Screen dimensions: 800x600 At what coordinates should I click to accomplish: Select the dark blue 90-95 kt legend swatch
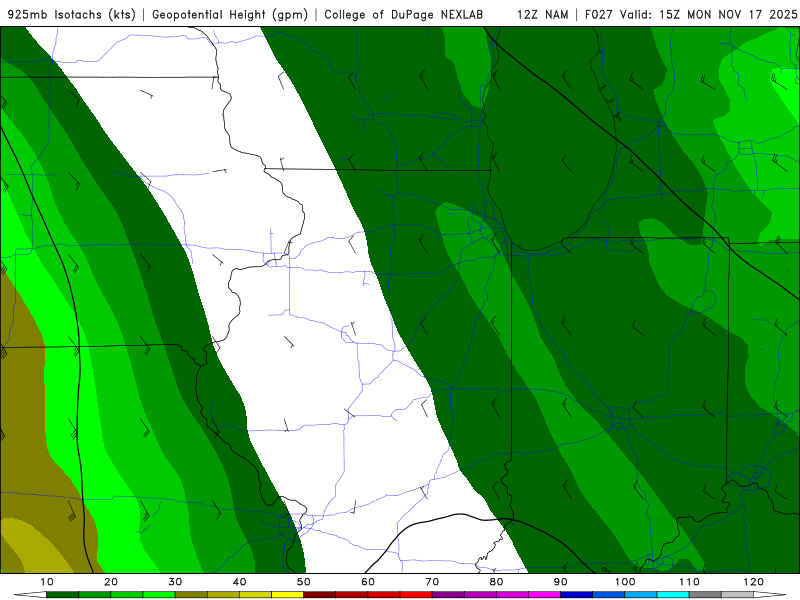tap(577, 595)
